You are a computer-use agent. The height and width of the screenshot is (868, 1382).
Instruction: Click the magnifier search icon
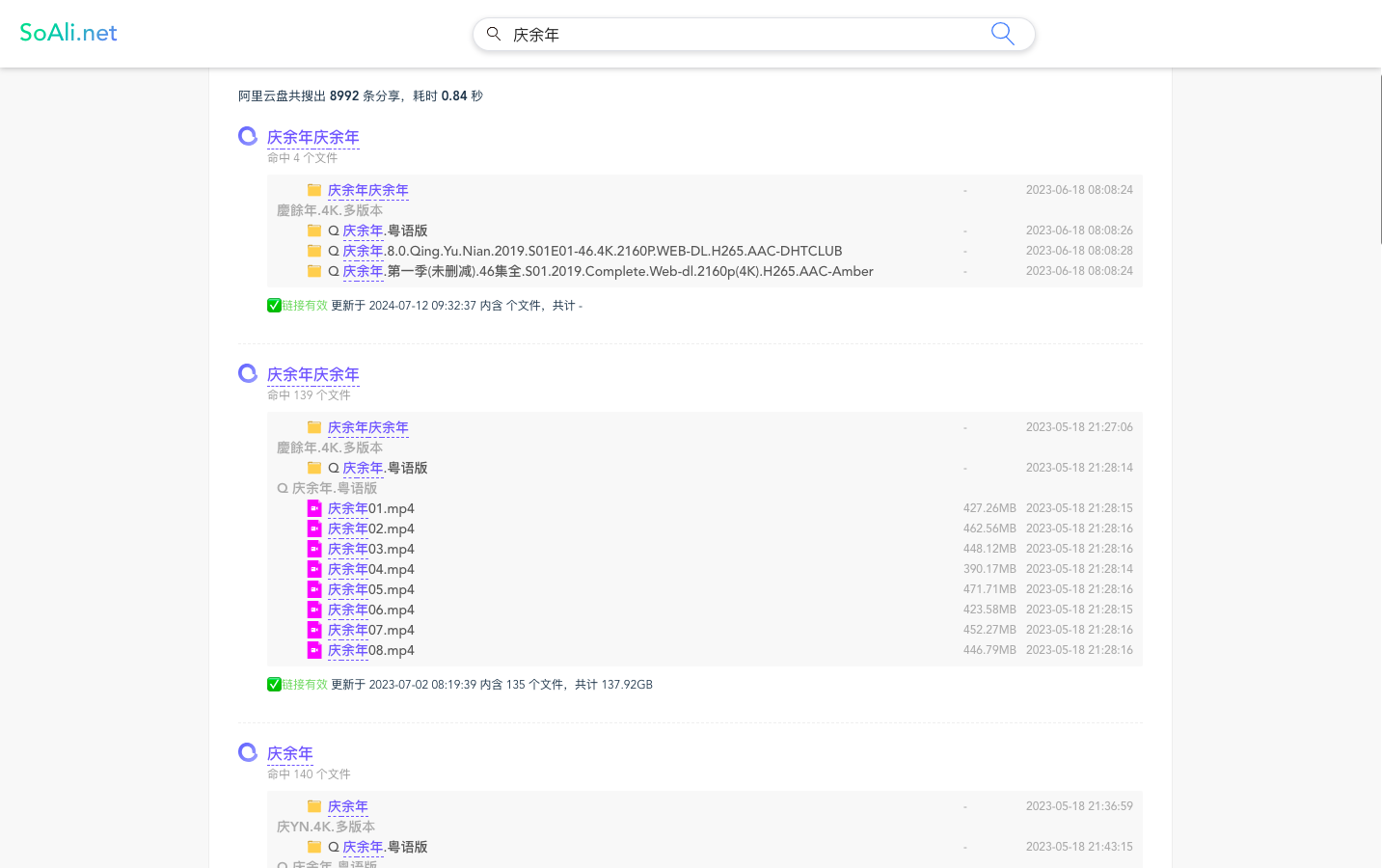pos(1002,33)
